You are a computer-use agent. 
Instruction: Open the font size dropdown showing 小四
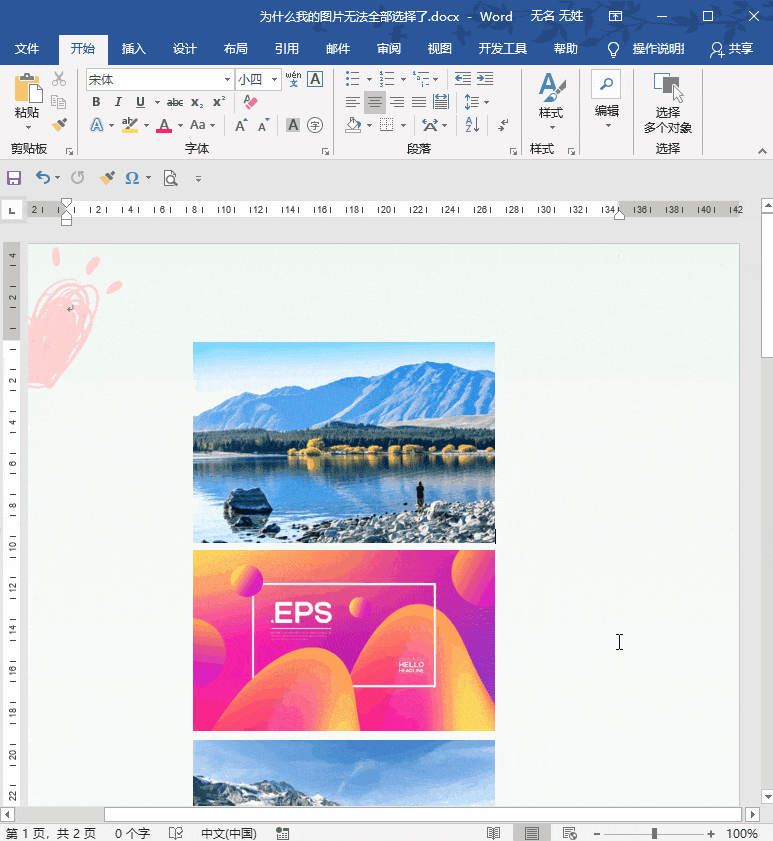[x=272, y=79]
